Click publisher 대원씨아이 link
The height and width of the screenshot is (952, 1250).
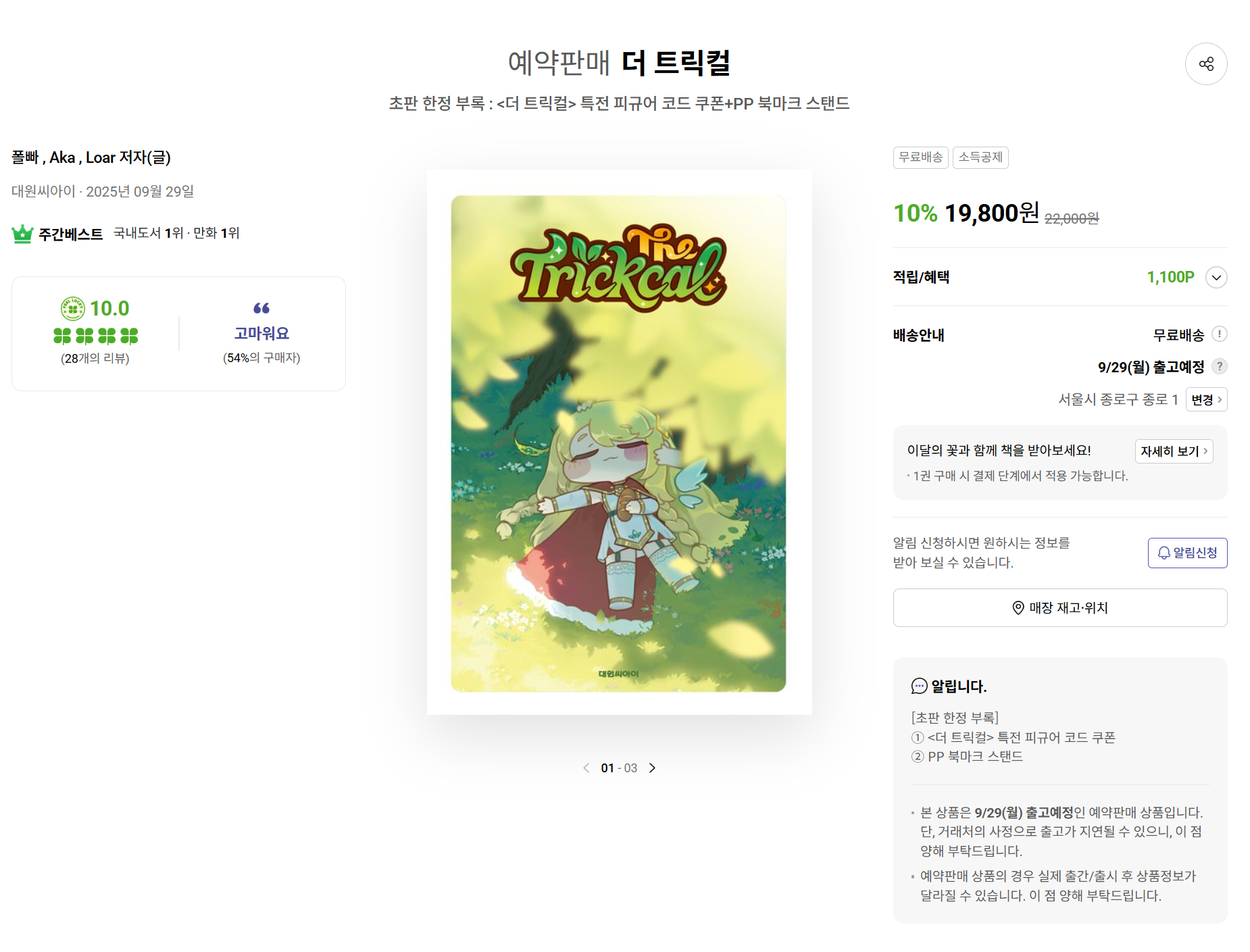43,191
